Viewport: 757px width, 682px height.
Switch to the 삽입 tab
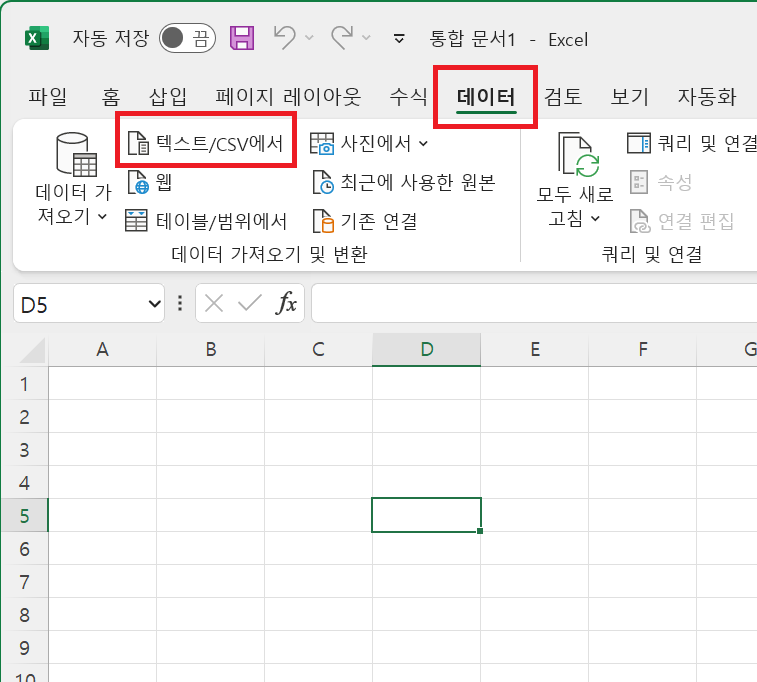pyautogui.click(x=168, y=97)
